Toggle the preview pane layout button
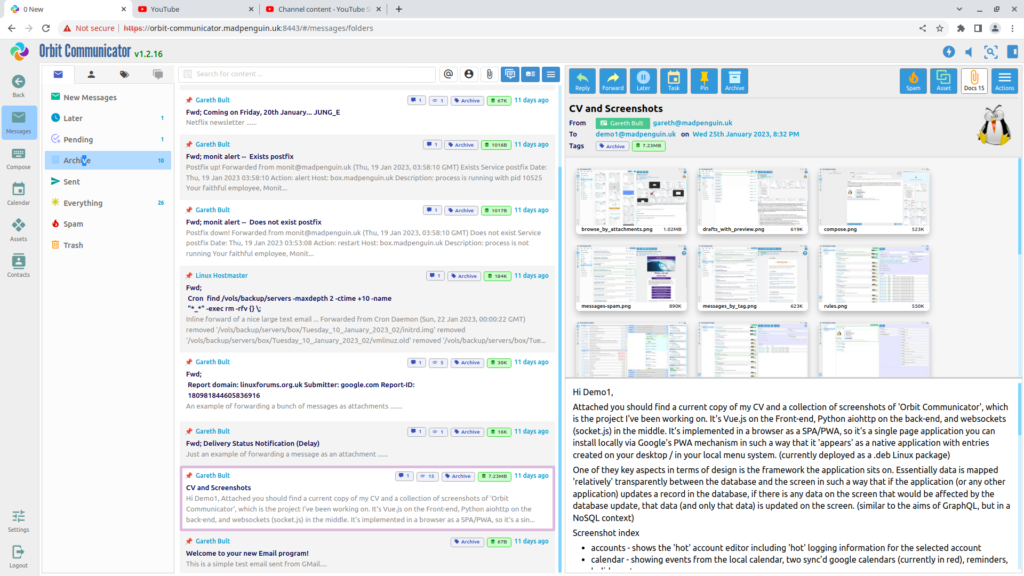Viewport: 1024px width, 576px height. pyautogui.click(x=530, y=74)
